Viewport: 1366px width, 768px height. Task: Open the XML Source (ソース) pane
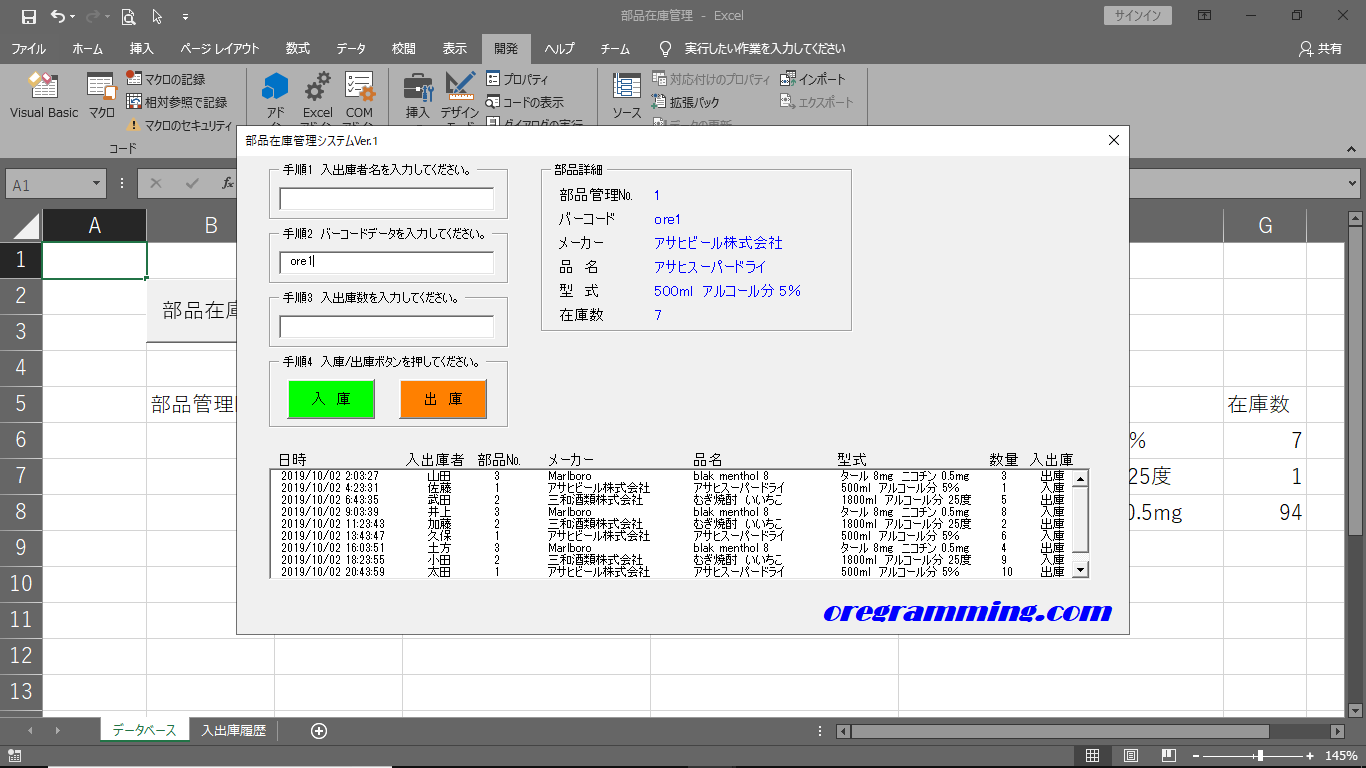[x=627, y=97]
